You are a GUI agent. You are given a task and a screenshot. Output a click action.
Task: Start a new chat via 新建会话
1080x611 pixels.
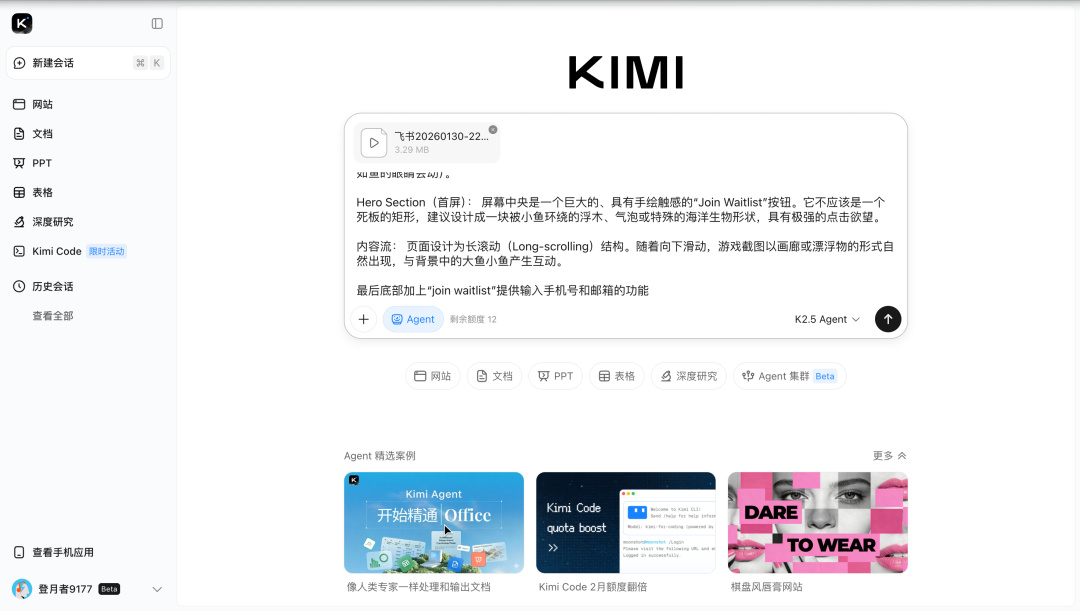(x=87, y=63)
